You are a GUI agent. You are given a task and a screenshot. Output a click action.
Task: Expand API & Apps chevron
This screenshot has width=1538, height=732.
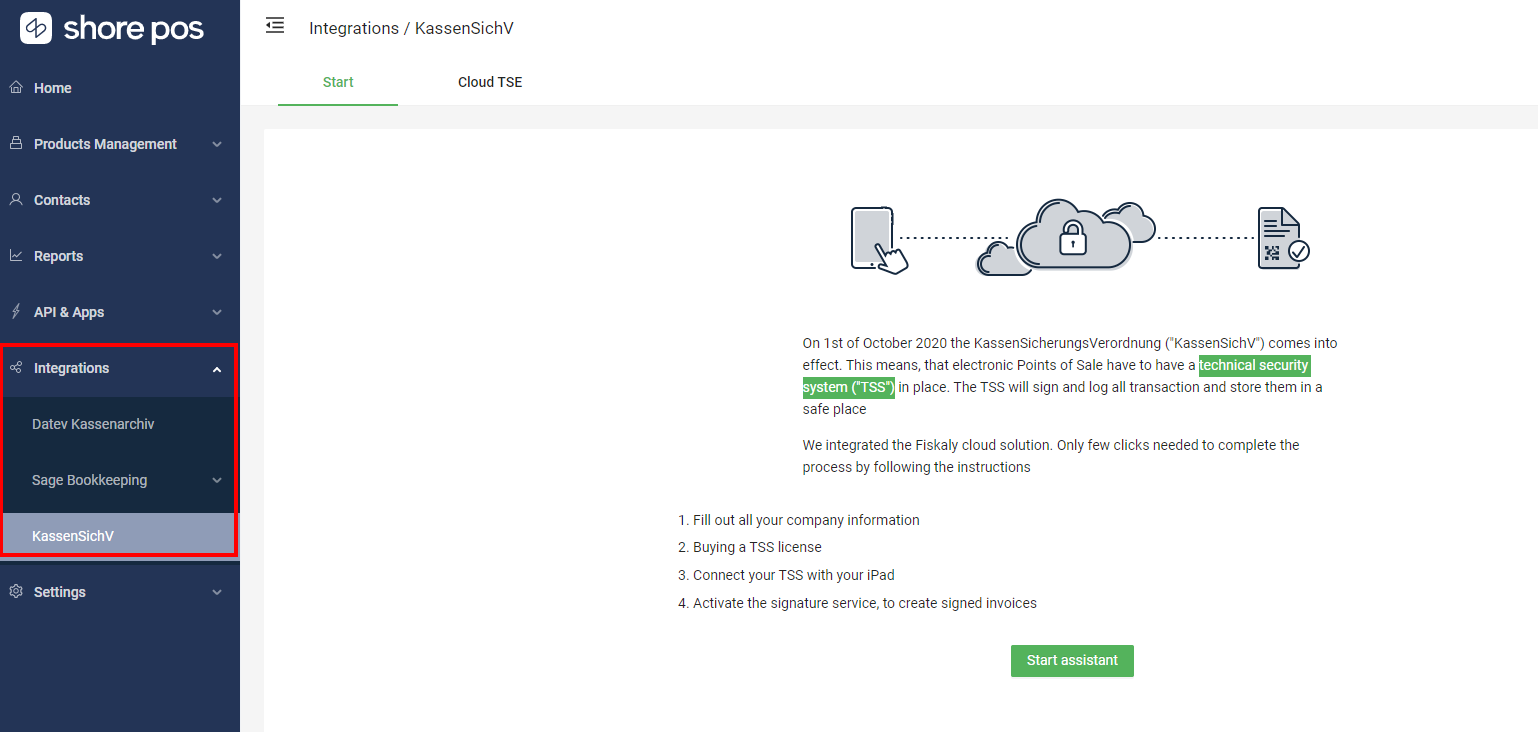[217, 312]
